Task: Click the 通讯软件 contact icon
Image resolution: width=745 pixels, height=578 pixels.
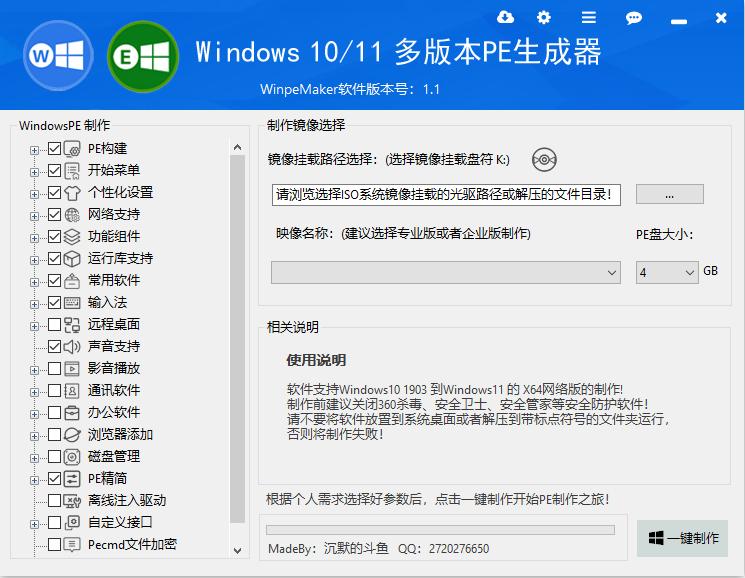Action: click(x=72, y=391)
